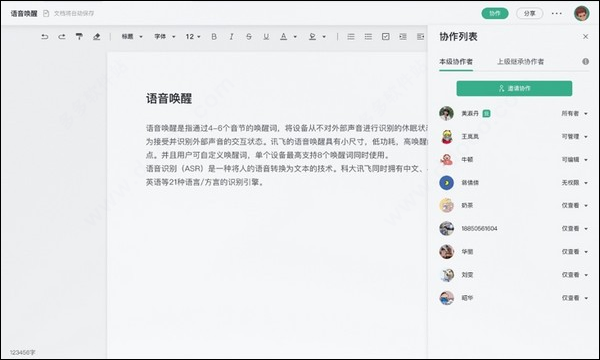Click the clear formatting eraser icon
Viewport: 600px width, 360px height.
(x=96, y=37)
